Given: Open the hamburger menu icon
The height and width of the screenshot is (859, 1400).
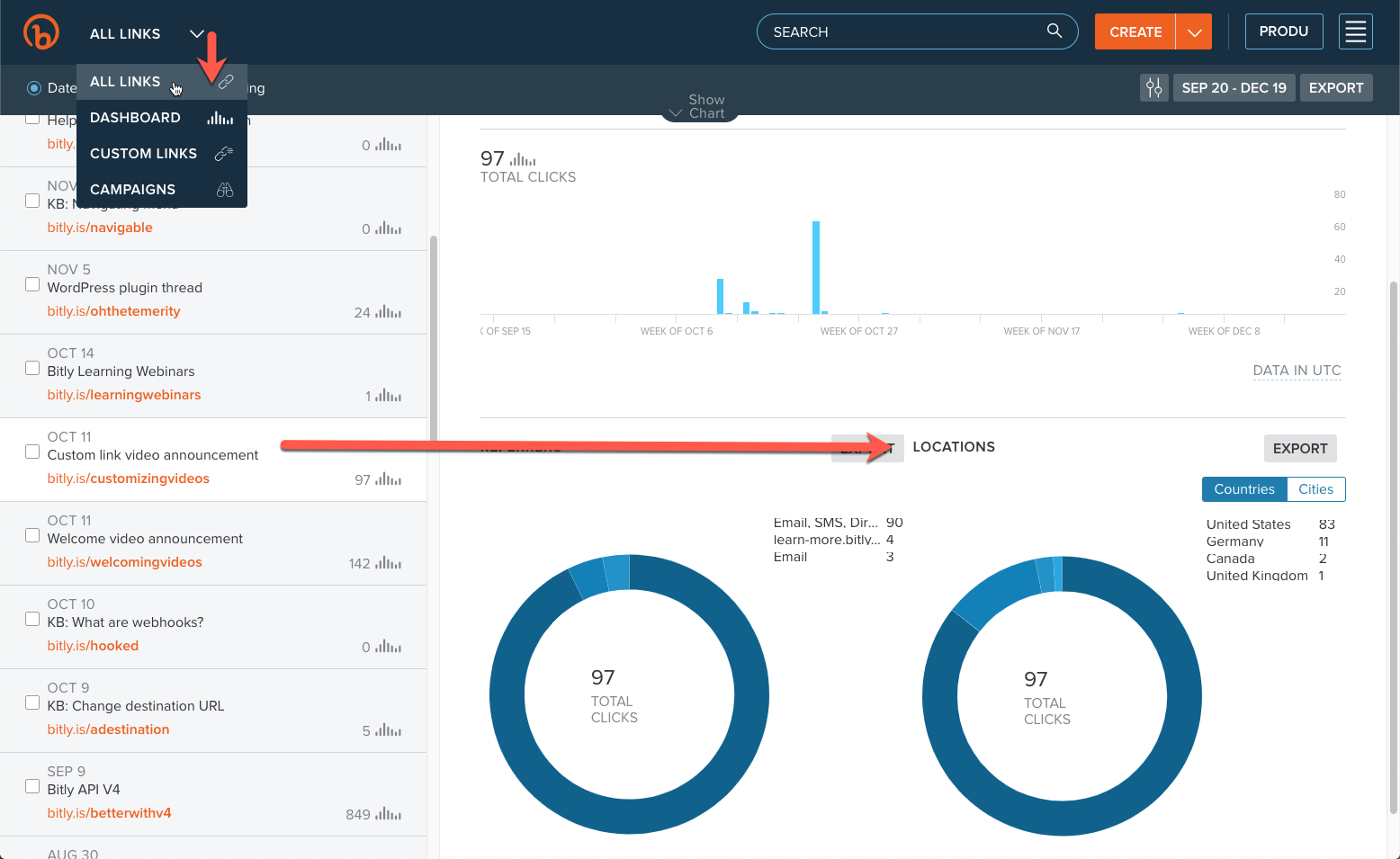Looking at the screenshot, I should click(1355, 31).
